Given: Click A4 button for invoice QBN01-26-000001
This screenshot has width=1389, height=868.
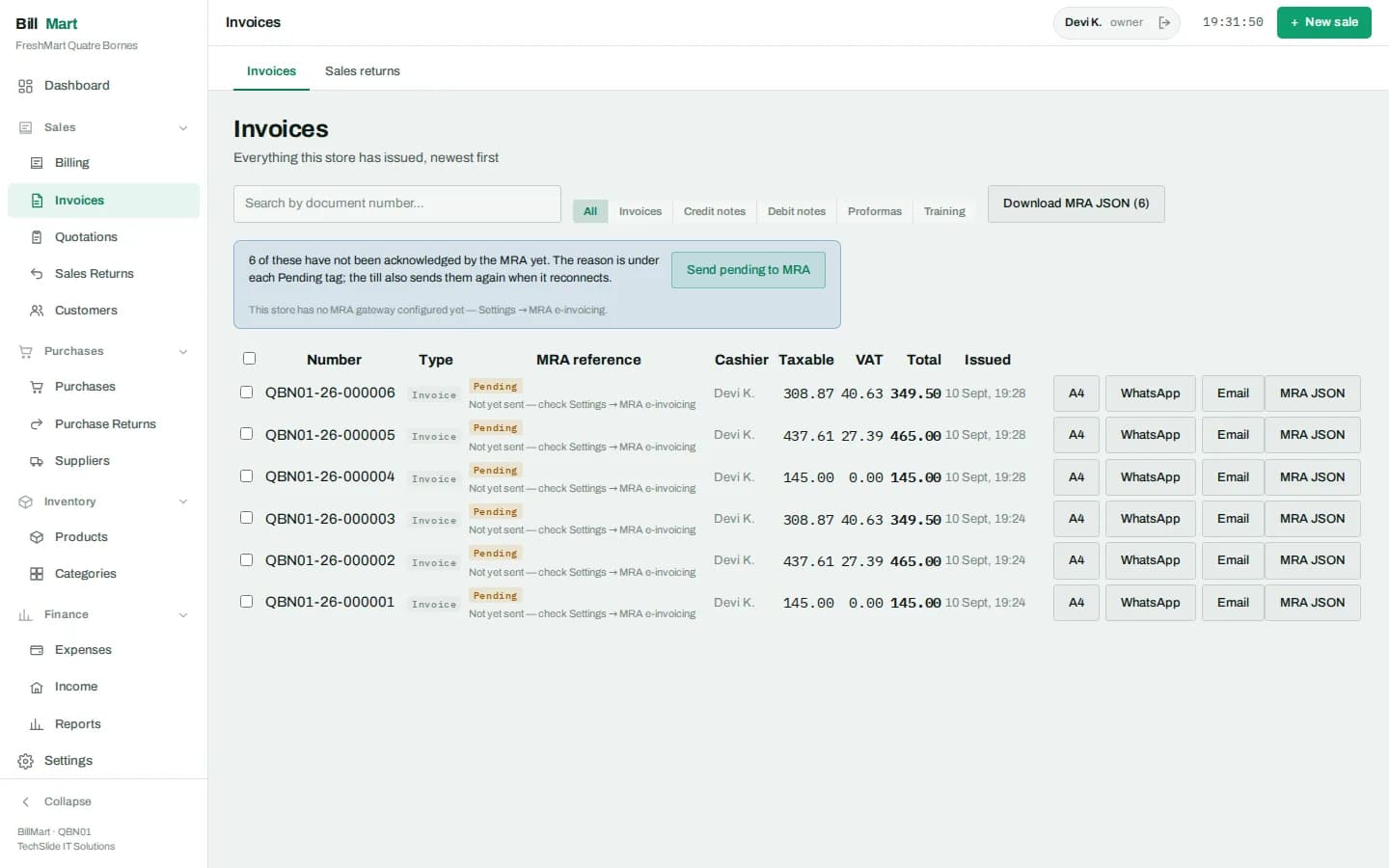Looking at the screenshot, I should coord(1076,603).
